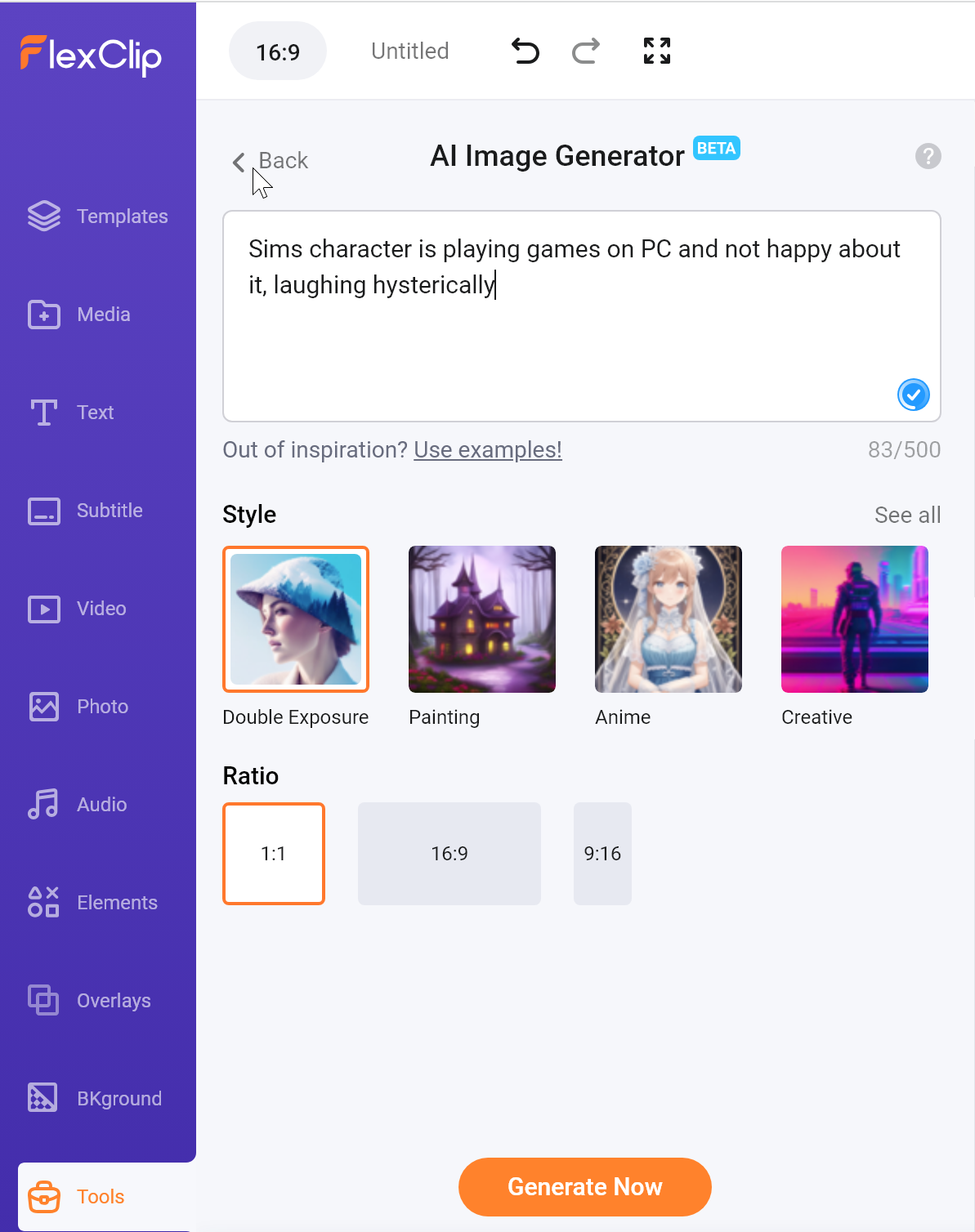Redo the last action
Screen dimensions: 975x1232
pyautogui.click(x=586, y=51)
